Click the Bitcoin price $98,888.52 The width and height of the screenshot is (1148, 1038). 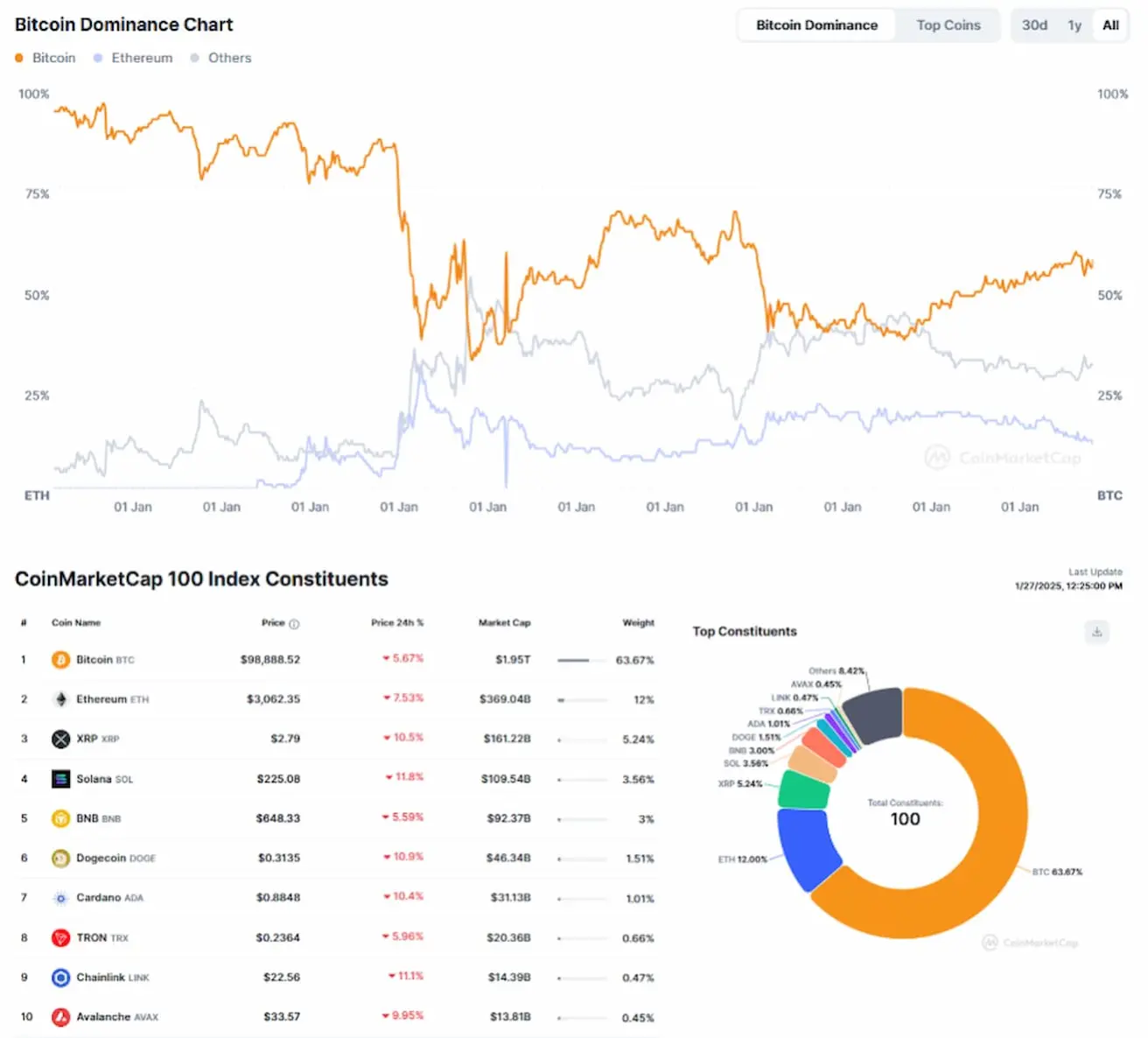coord(270,660)
